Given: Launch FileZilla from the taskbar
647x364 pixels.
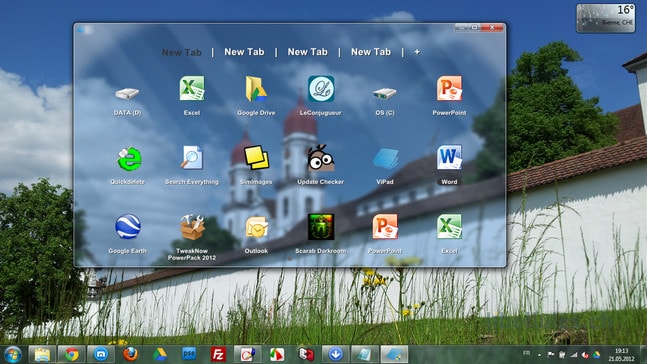Looking at the screenshot, I should coord(218,355).
